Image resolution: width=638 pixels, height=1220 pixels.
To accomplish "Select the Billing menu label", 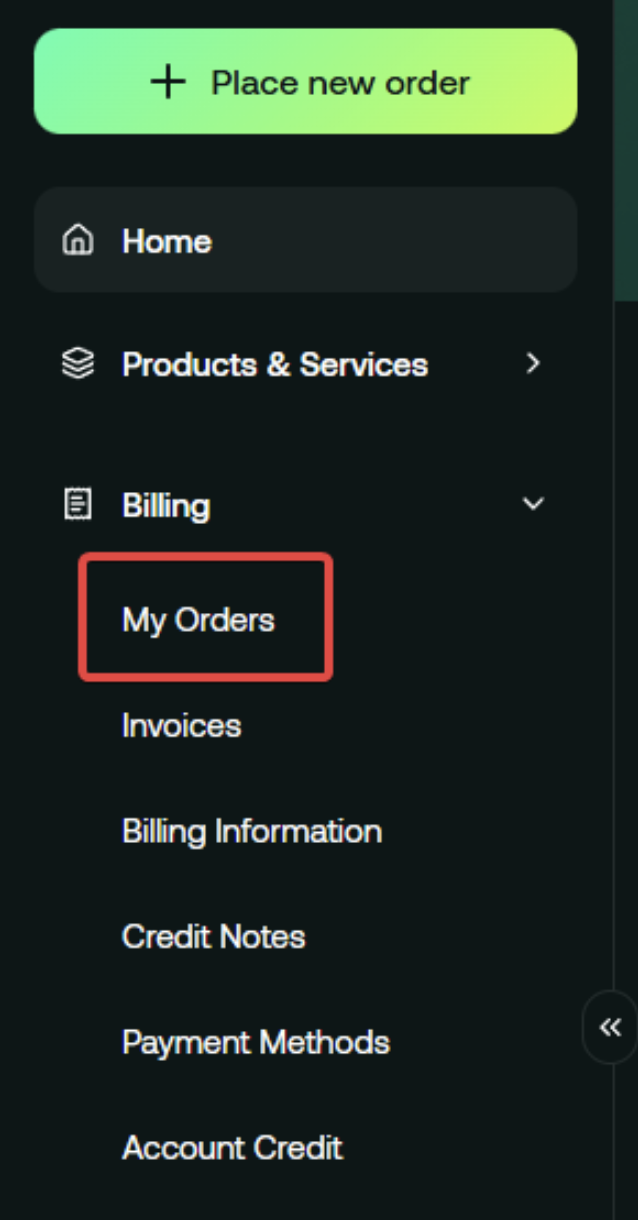I will 166,505.
